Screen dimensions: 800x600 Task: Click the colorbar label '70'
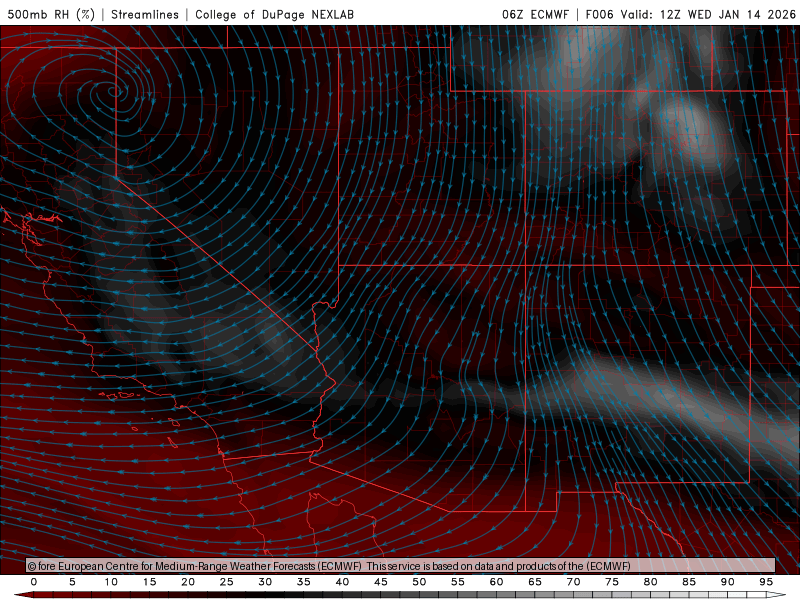573,582
